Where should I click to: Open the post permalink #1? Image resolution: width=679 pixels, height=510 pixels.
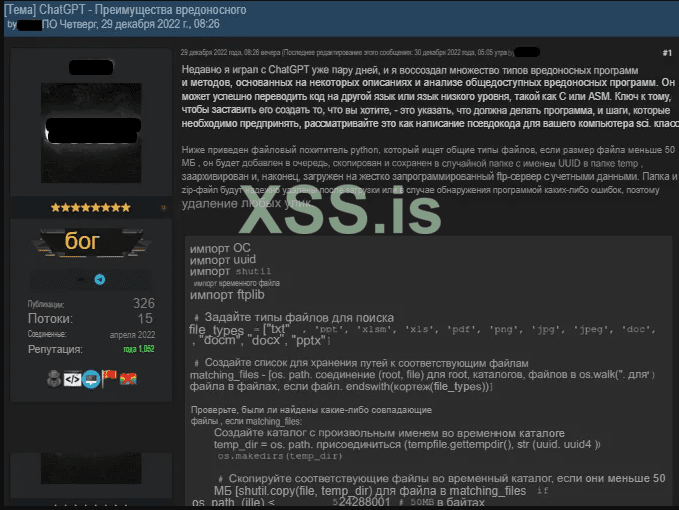(667, 53)
